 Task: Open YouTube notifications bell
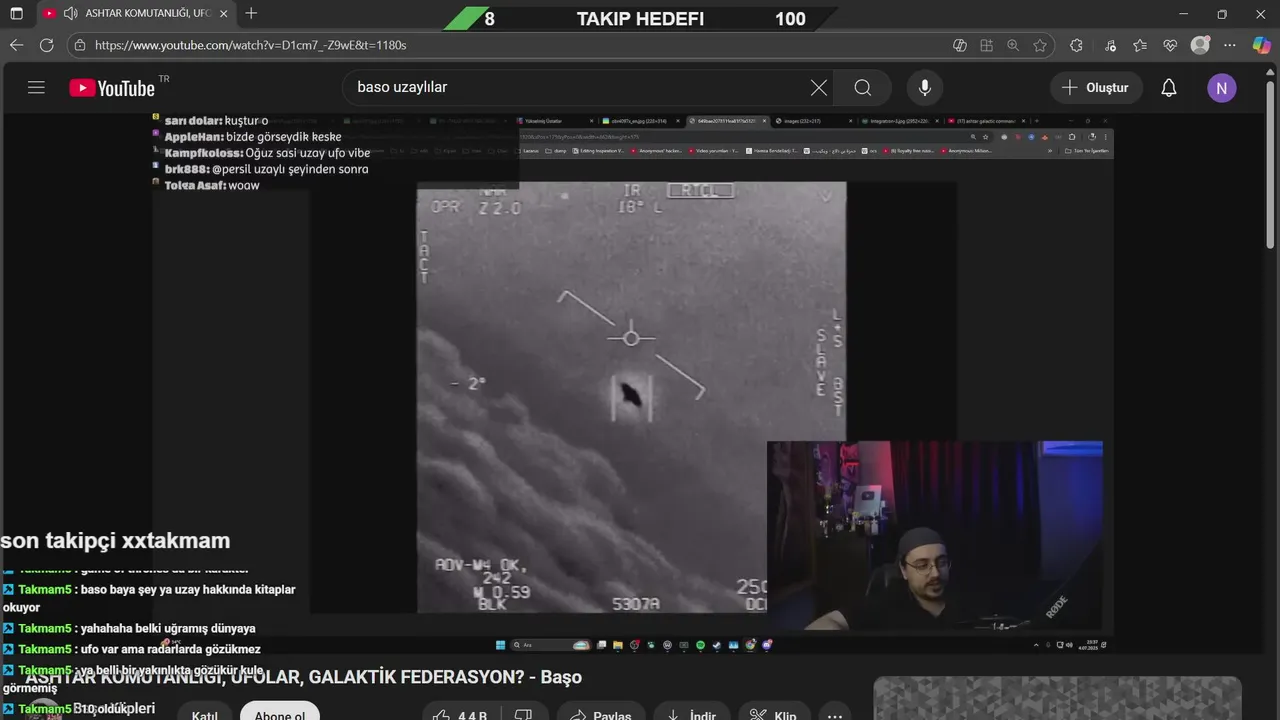point(1169,87)
